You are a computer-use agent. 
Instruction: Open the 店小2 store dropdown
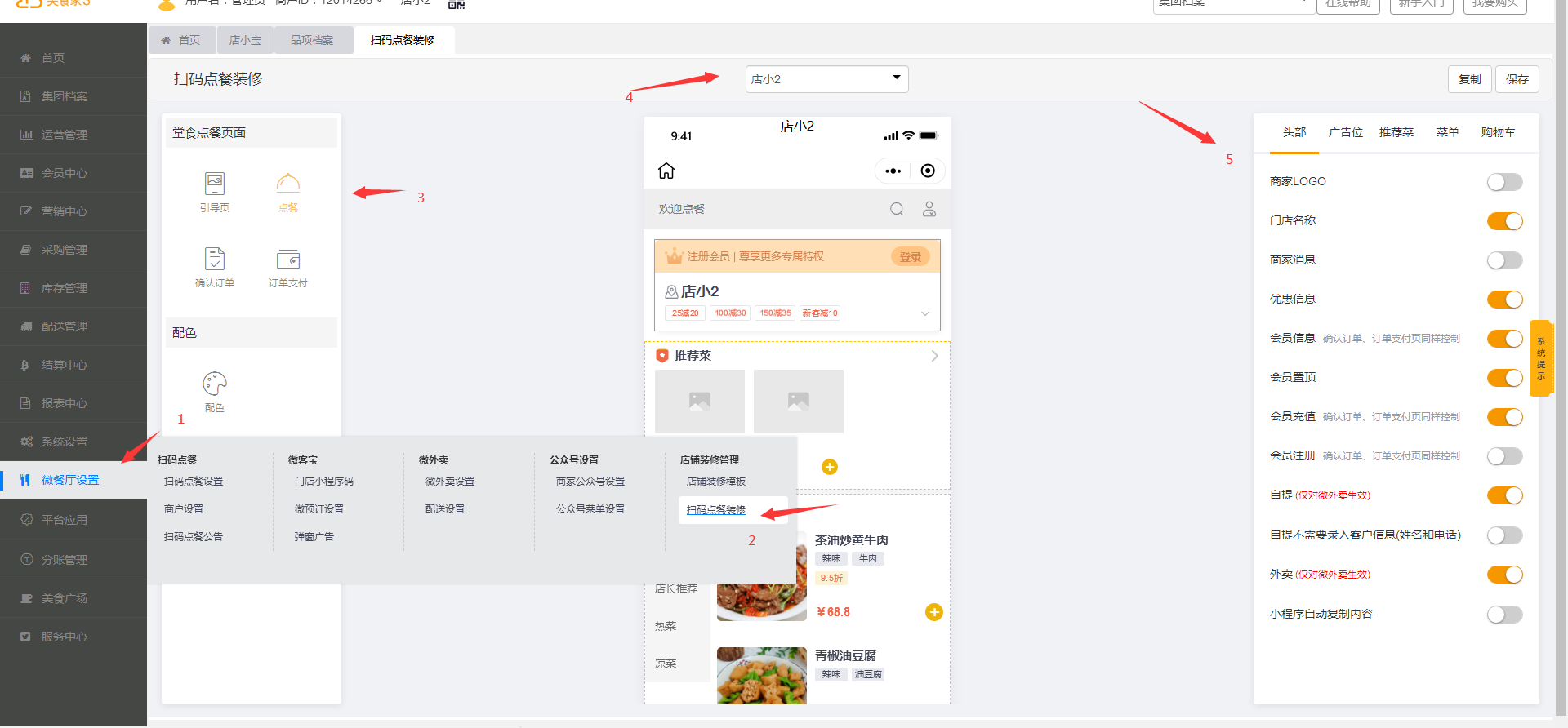pos(826,79)
